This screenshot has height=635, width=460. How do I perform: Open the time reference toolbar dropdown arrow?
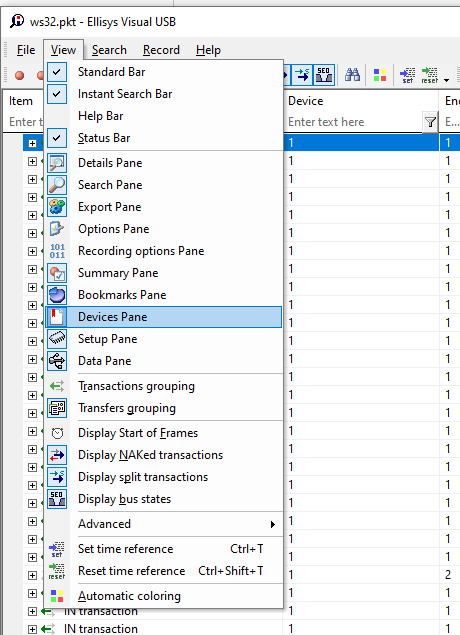[446, 80]
